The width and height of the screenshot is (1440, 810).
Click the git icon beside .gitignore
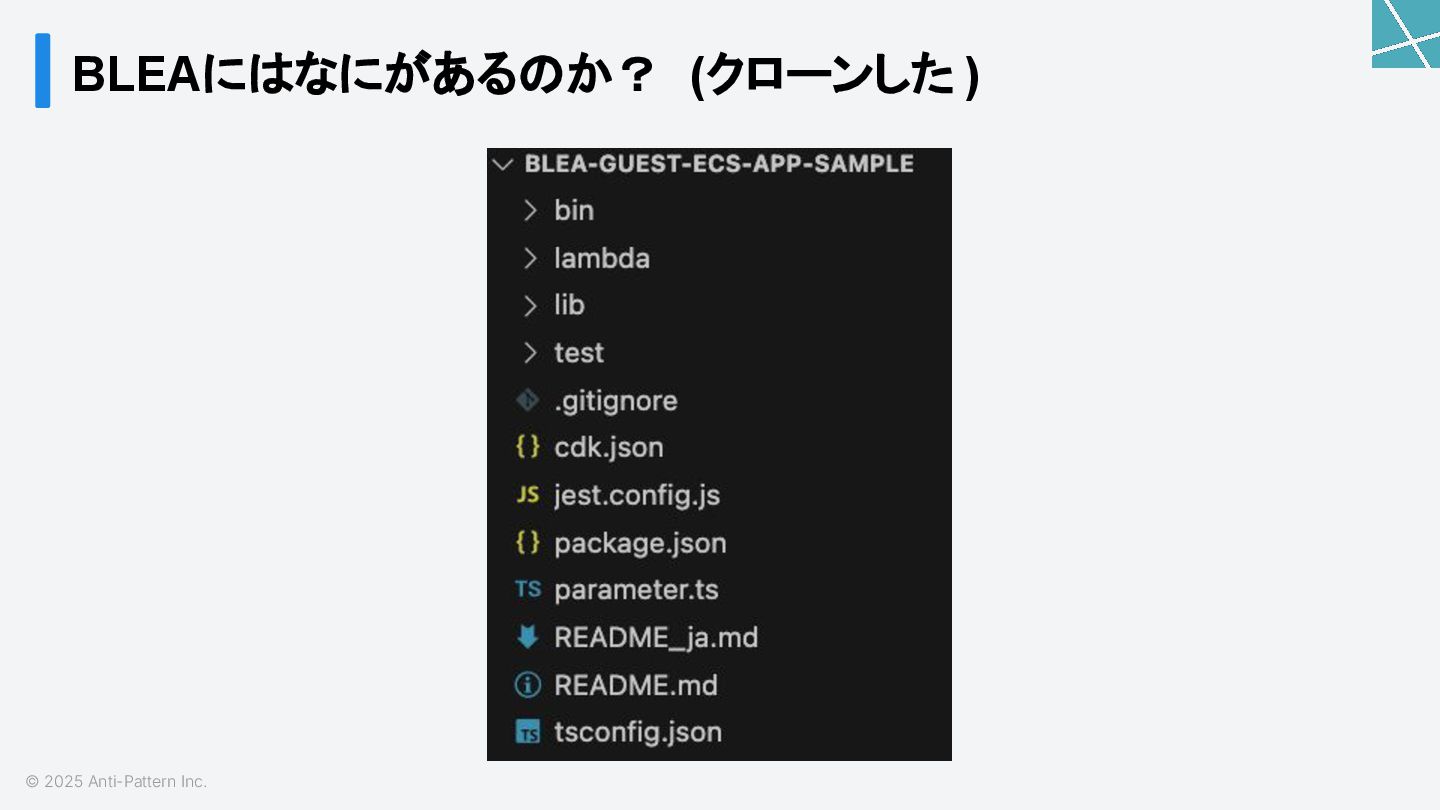pos(527,400)
